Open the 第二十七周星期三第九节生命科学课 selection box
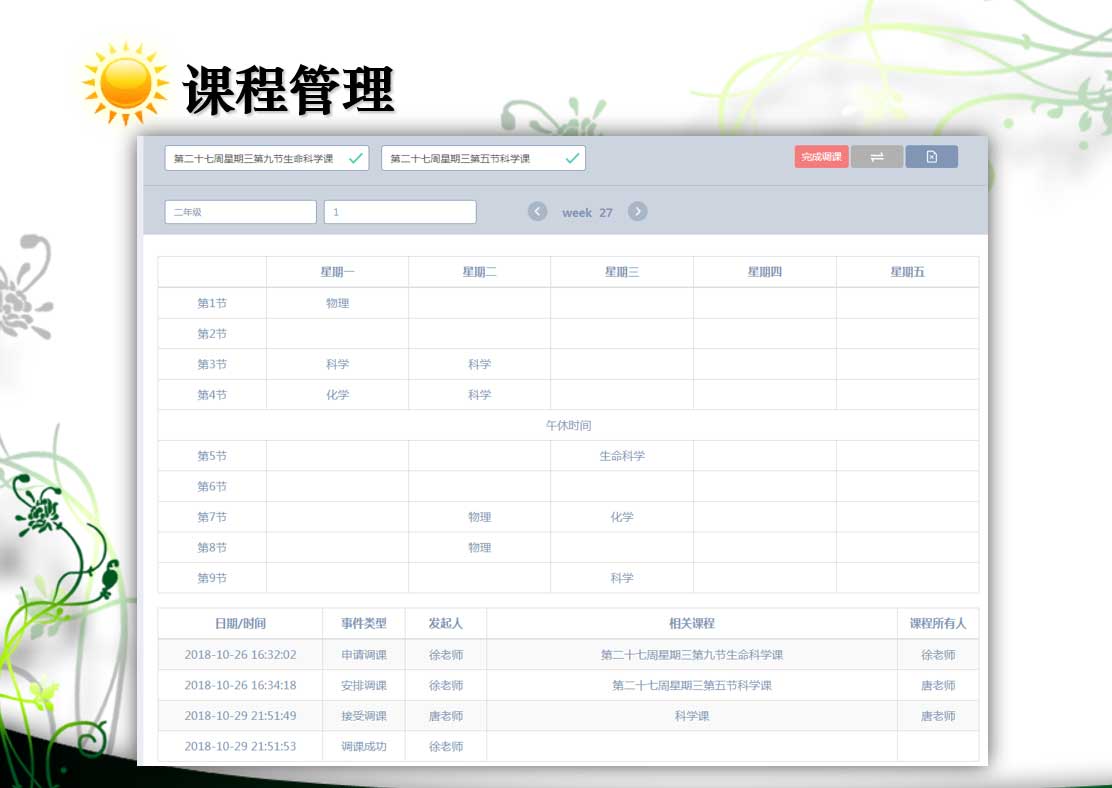Image resolution: width=1112 pixels, height=788 pixels. [x=254, y=158]
